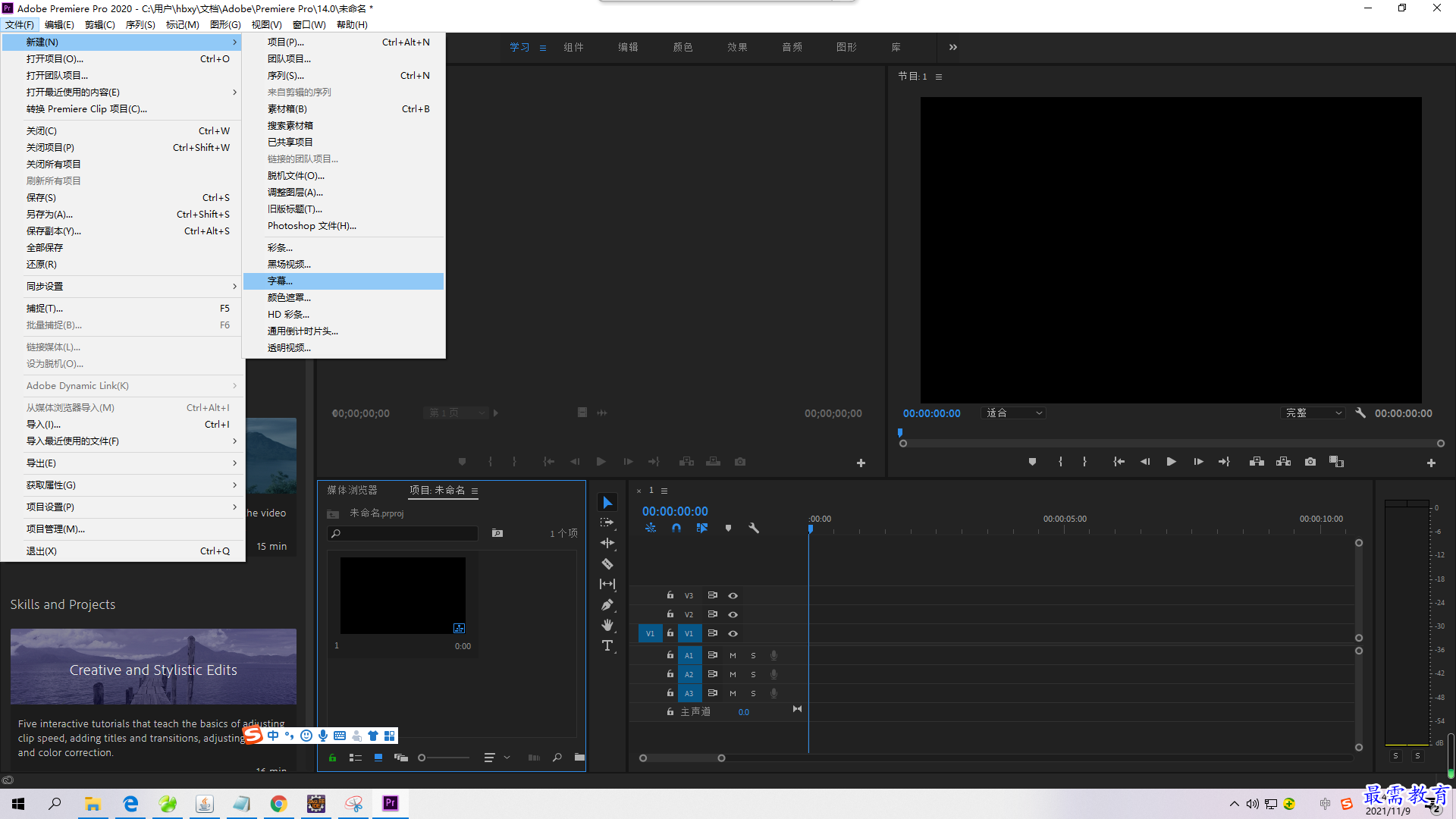Click Play in Program monitor

[1171, 462]
